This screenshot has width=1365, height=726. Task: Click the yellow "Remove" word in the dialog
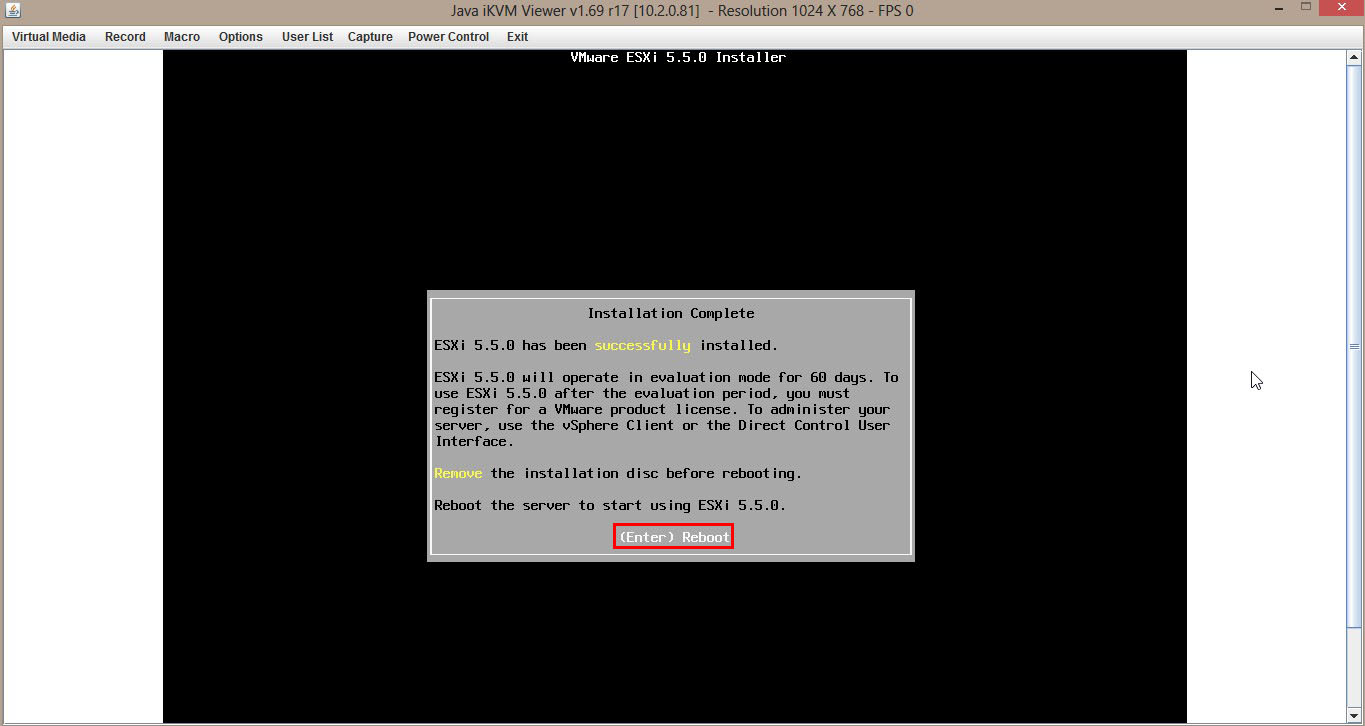click(x=458, y=473)
